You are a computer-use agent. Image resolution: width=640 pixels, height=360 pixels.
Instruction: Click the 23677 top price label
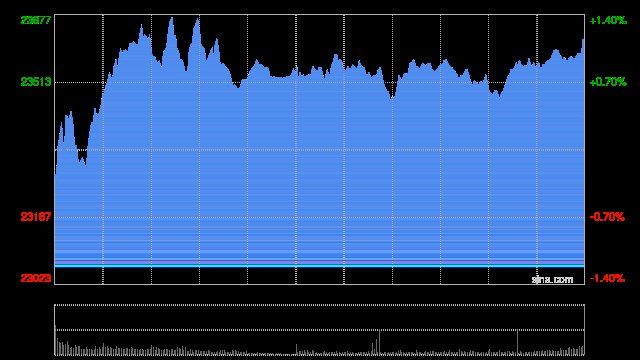[x=36, y=20]
